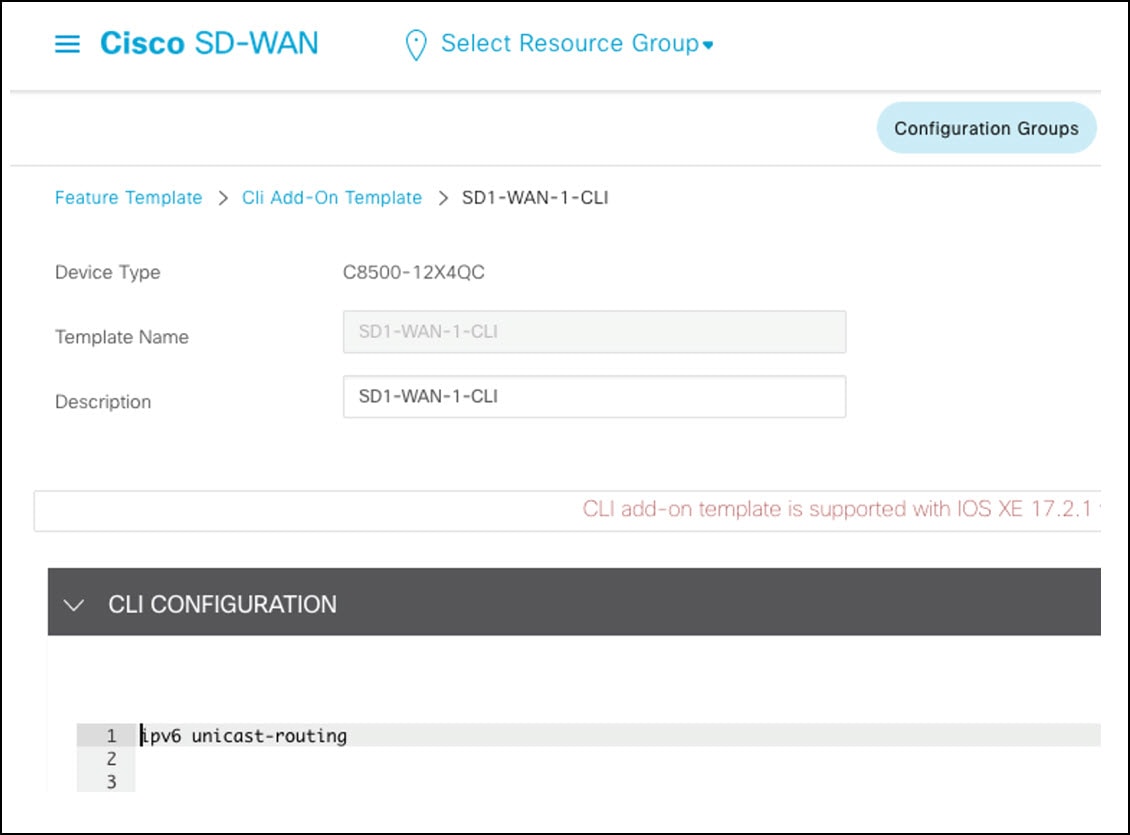Viewport: 1130px width, 835px height.
Task: Click the Description label
Action: 103,402
